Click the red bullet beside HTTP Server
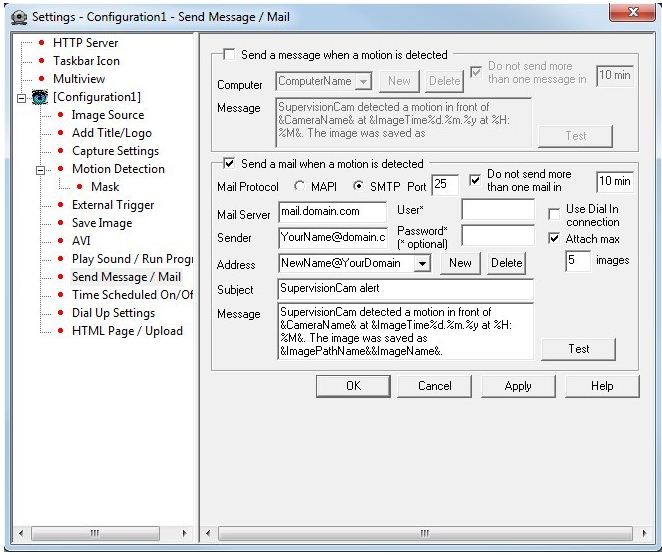The image size is (662, 555). tap(41, 43)
